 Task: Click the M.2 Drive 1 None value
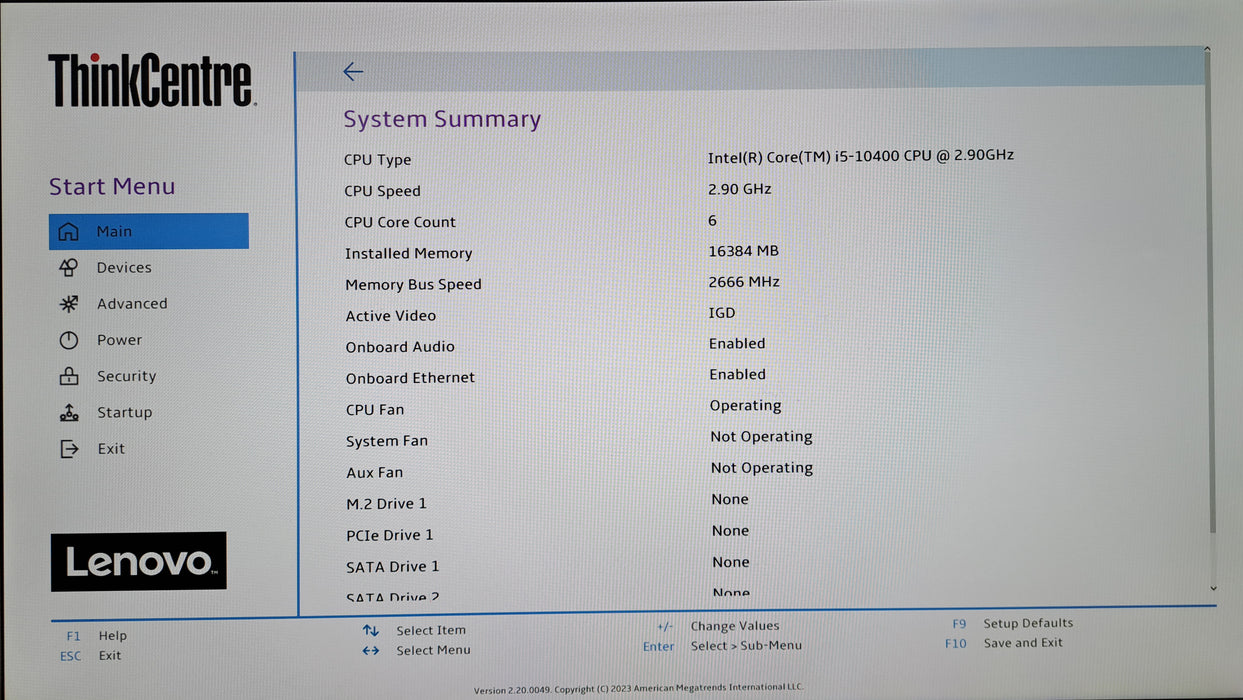coord(730,499)
